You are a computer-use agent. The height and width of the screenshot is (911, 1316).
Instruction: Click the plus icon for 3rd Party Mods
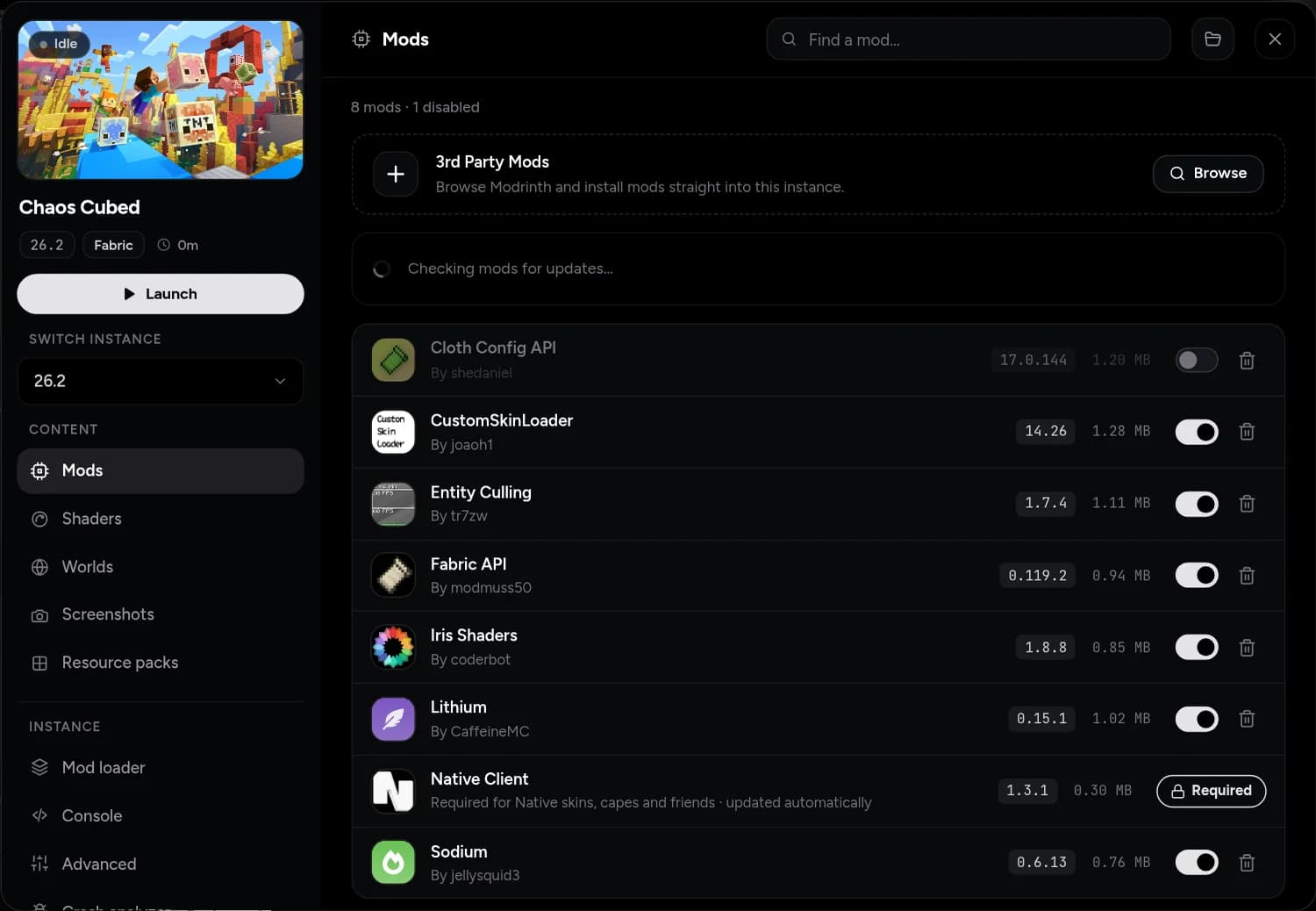(396, 174)
